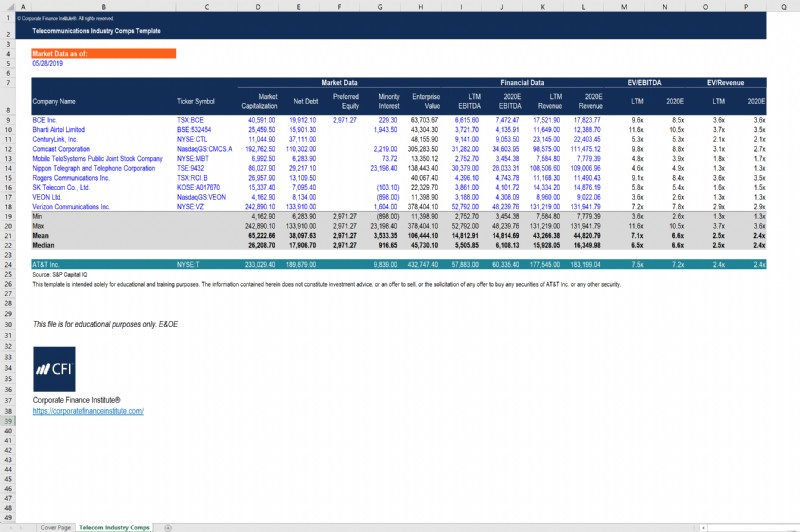Viewport: 800px width, 532px height.
Task: Click the EV/EBITDA section header
Action: point(644,83)
